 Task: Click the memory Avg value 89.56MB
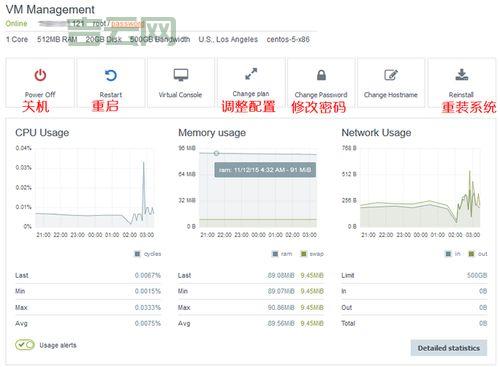tap(281, 323)
